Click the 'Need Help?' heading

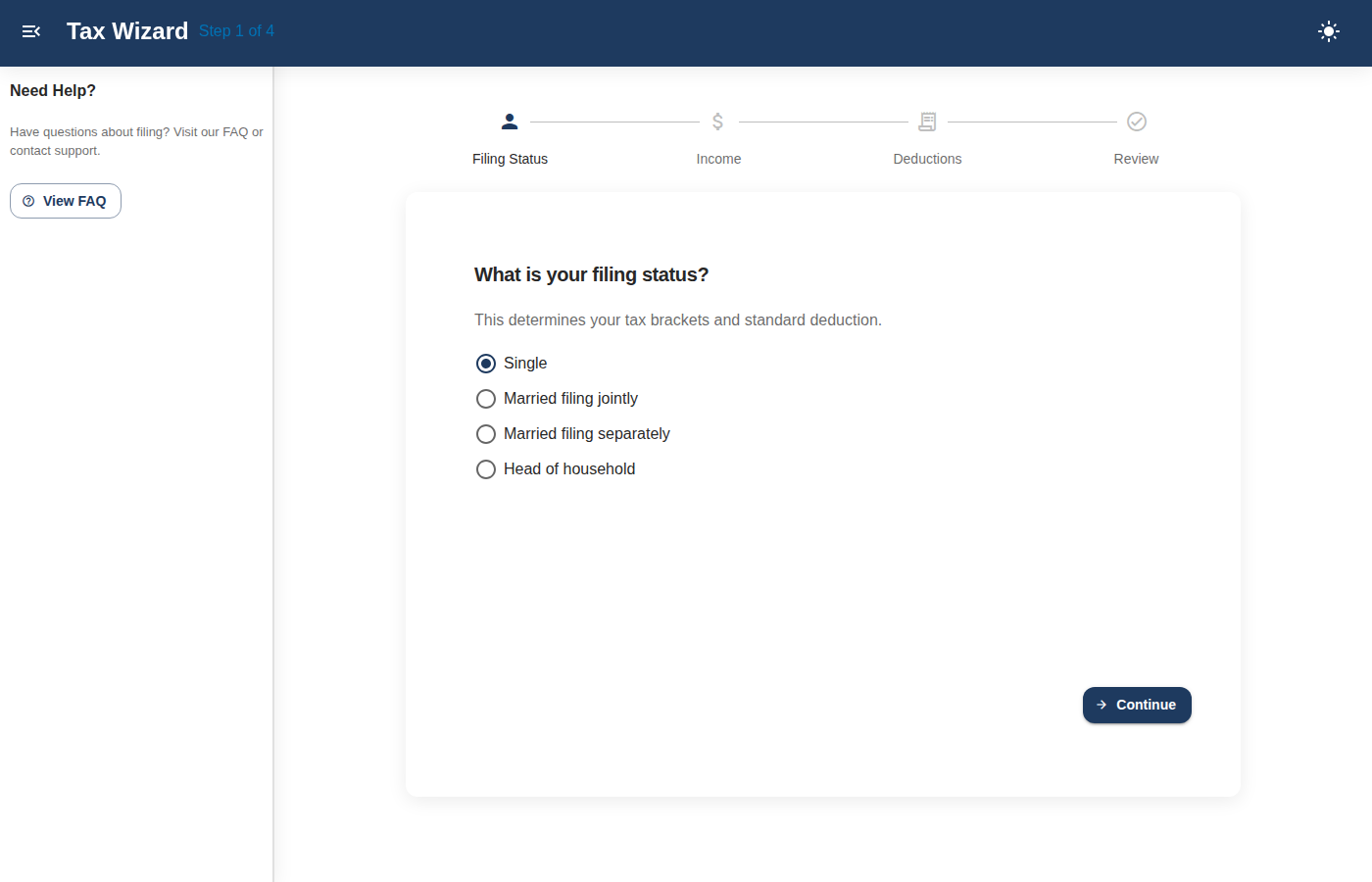[x=53, y=91]
